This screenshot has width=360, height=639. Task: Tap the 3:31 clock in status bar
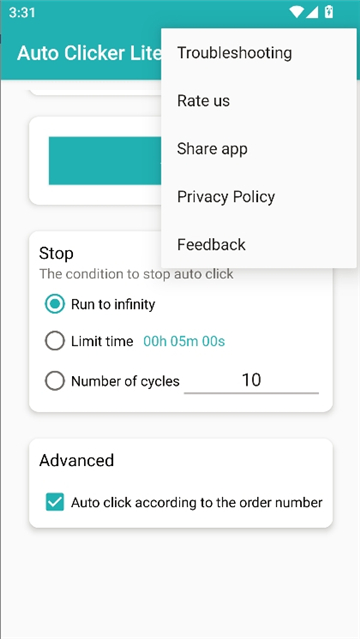click(22, 13)
